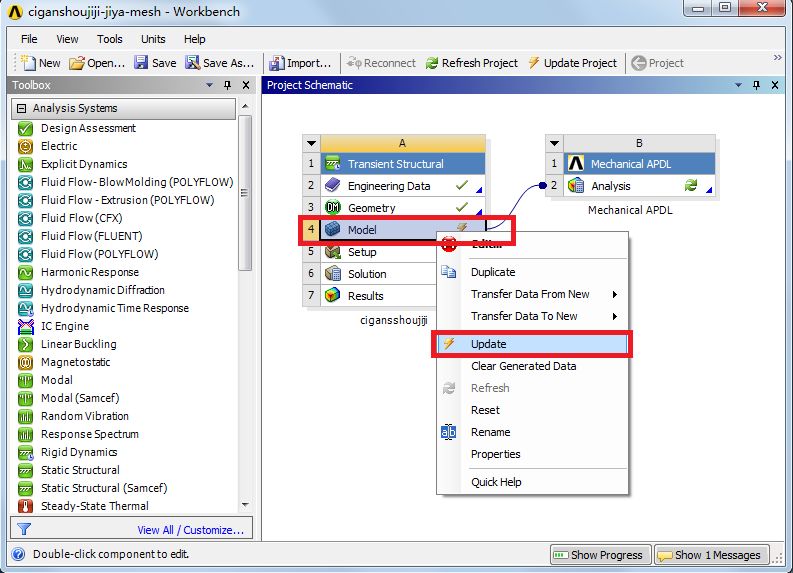Collapse the Analysis Systems group
Viewport: 793px width, 573px height.
pos(21,108)
